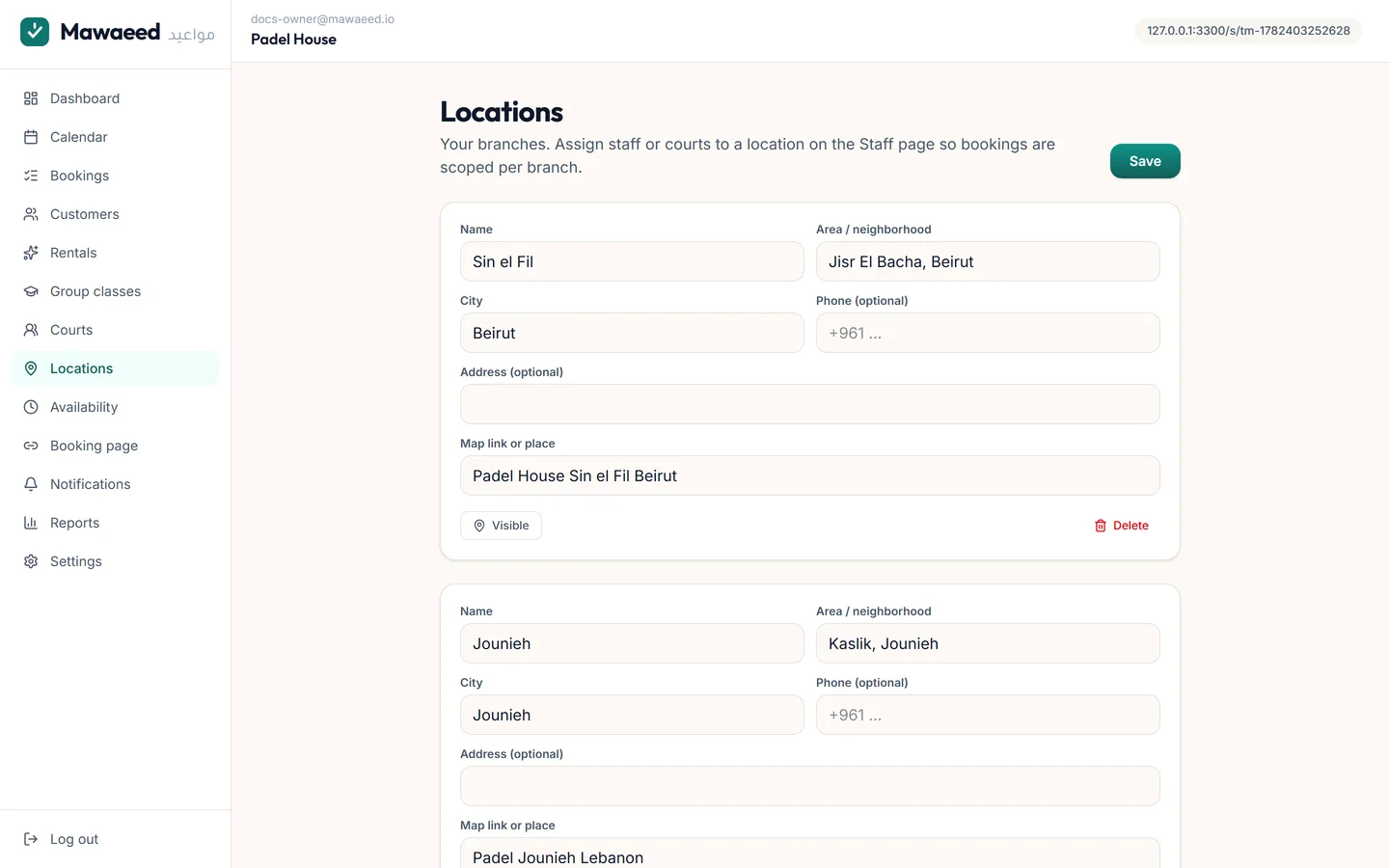Click the Padel House business name
The image size is (1389, 868).
(293, 40)
